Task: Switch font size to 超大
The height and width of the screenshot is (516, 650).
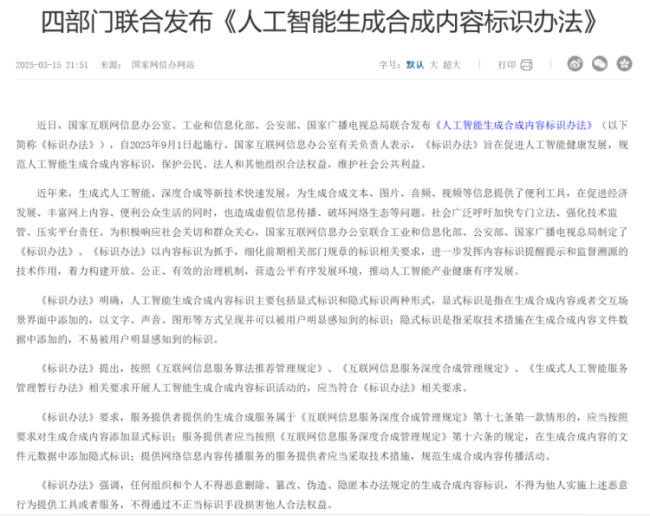Action: (452, 65)
